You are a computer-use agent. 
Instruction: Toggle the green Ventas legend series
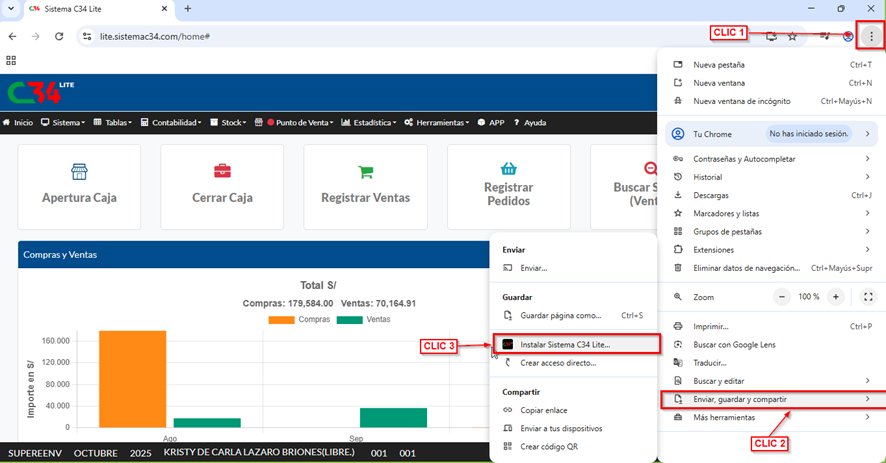click(x=363, y=319)
